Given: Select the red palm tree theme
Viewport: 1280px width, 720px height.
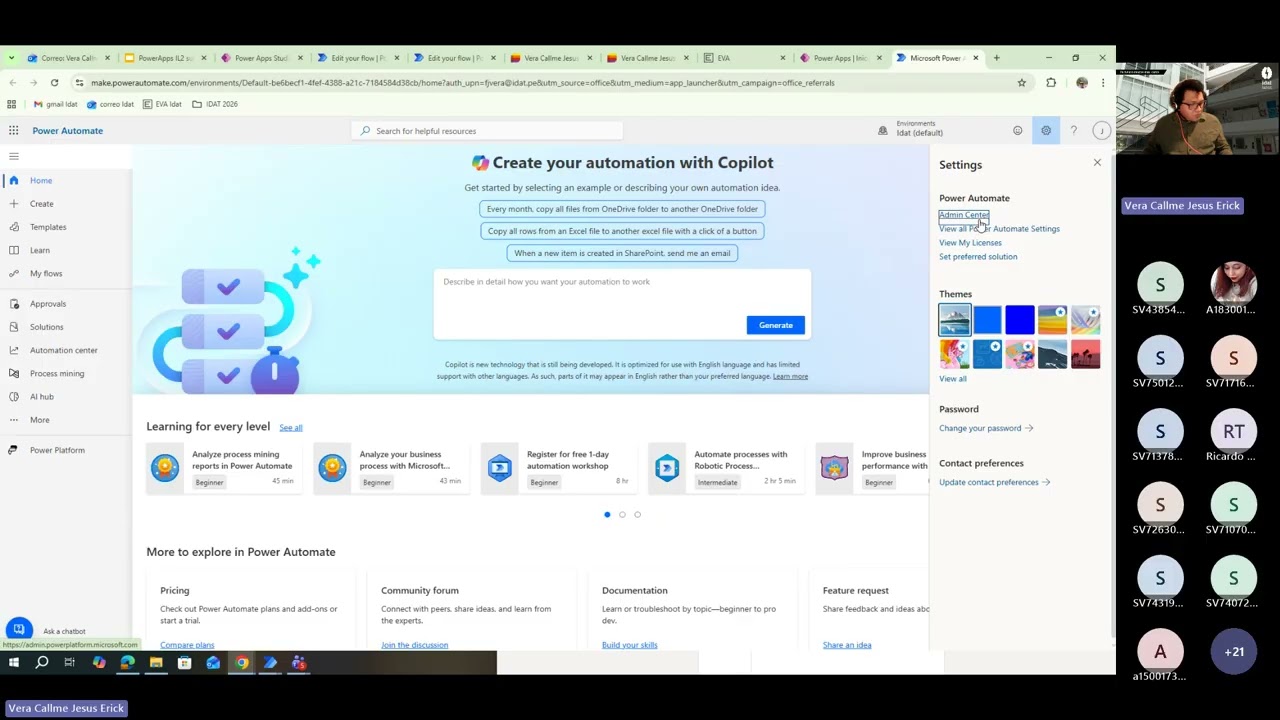Looking at the screenshot, I should [1085, 354].
